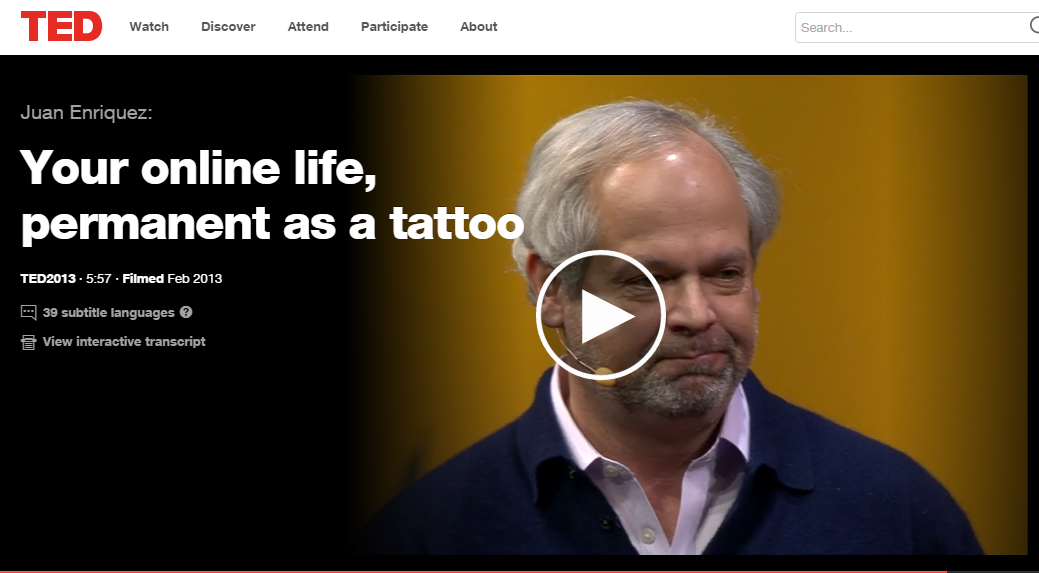Image resolution: width=1039 pixels, height=573 pixels.
Task: Click the Filmed Feb 2013 date text
Action: [x=172, y=278]
